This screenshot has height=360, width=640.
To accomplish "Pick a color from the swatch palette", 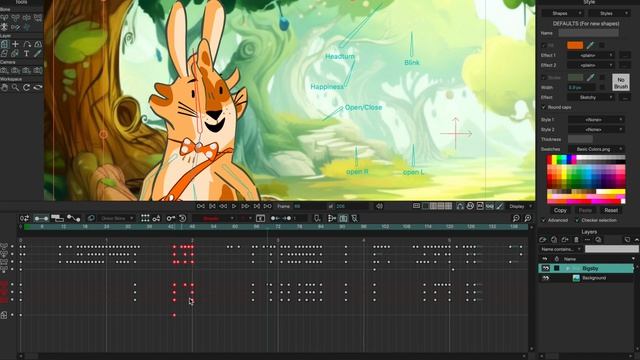I will coord(586,179).
